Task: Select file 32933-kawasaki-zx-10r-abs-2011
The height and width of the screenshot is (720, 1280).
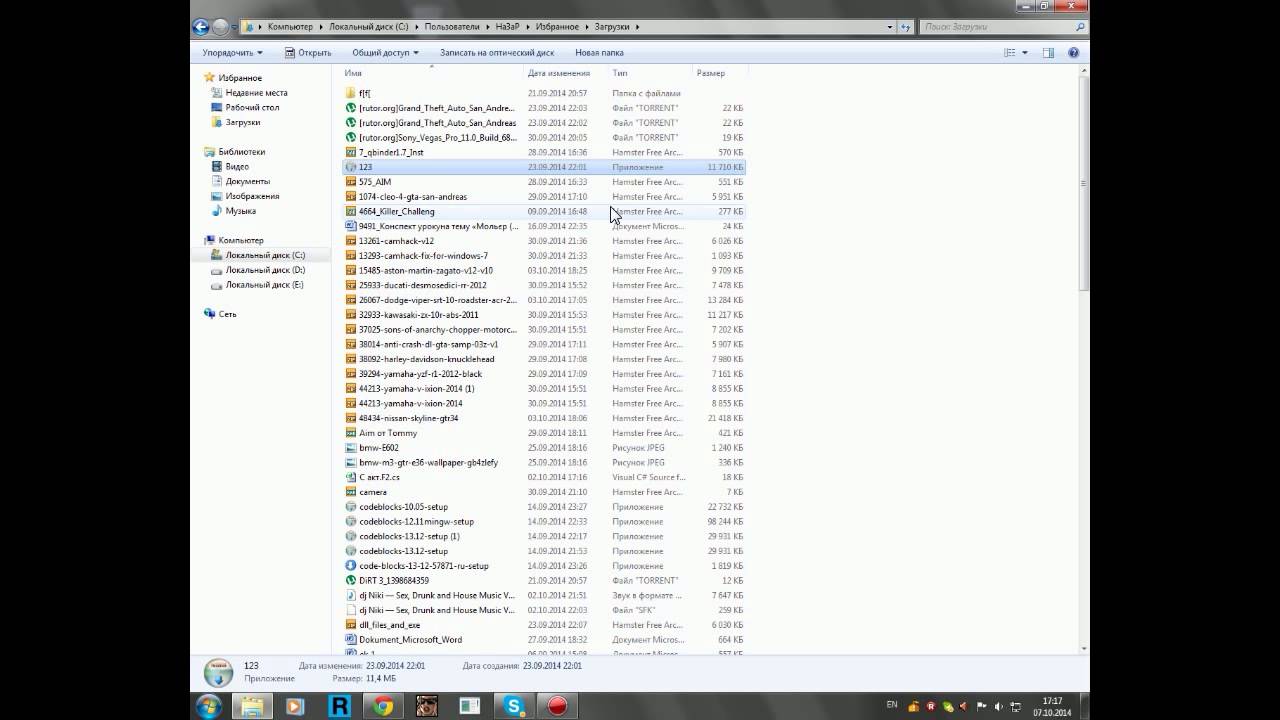Action: (x=418, y=315)
